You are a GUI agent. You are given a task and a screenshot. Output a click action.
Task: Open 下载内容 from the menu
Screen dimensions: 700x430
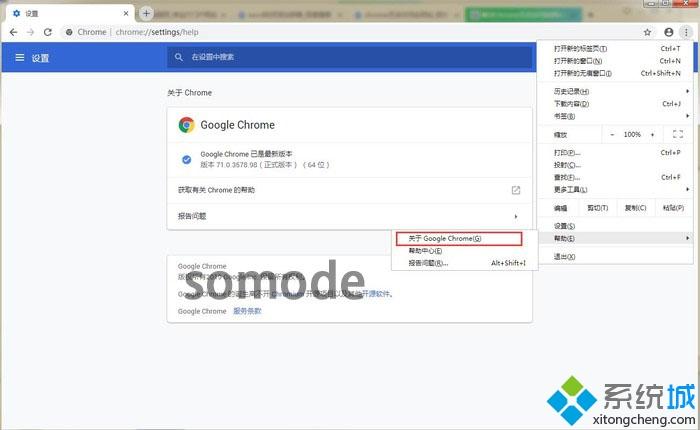616,104
